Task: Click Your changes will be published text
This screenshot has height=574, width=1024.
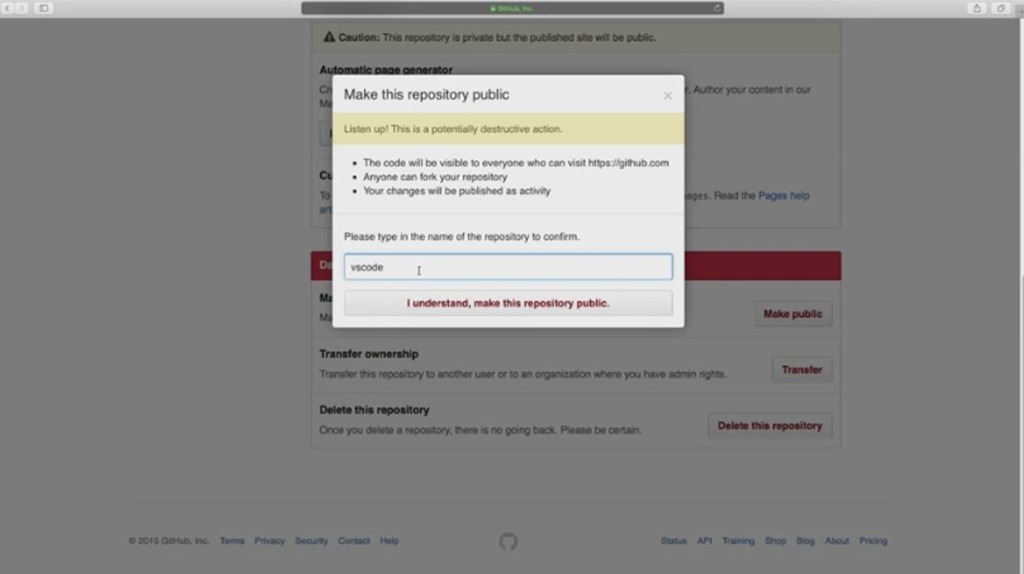Action: click(x=456, y=191)
